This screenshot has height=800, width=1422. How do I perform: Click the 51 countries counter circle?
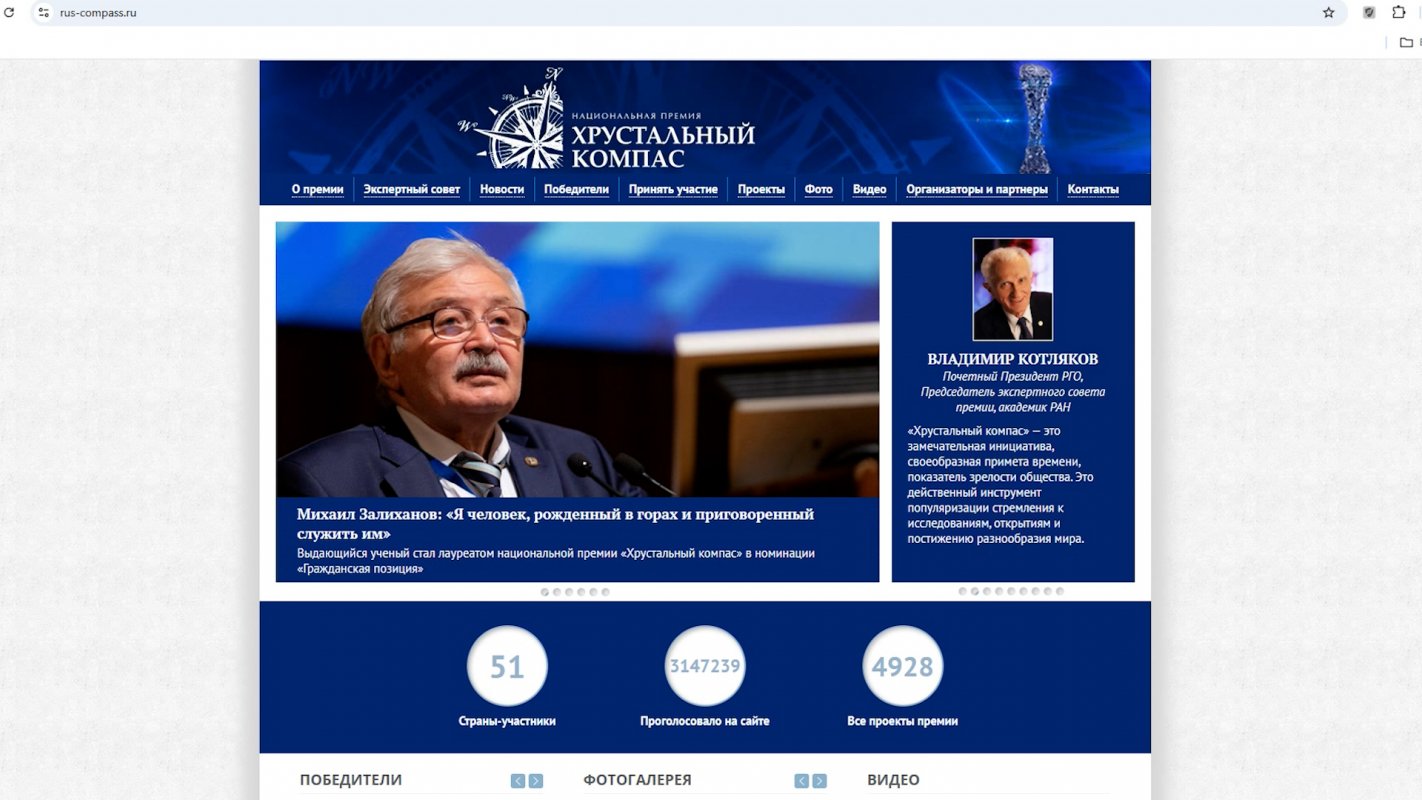point(507,666)
